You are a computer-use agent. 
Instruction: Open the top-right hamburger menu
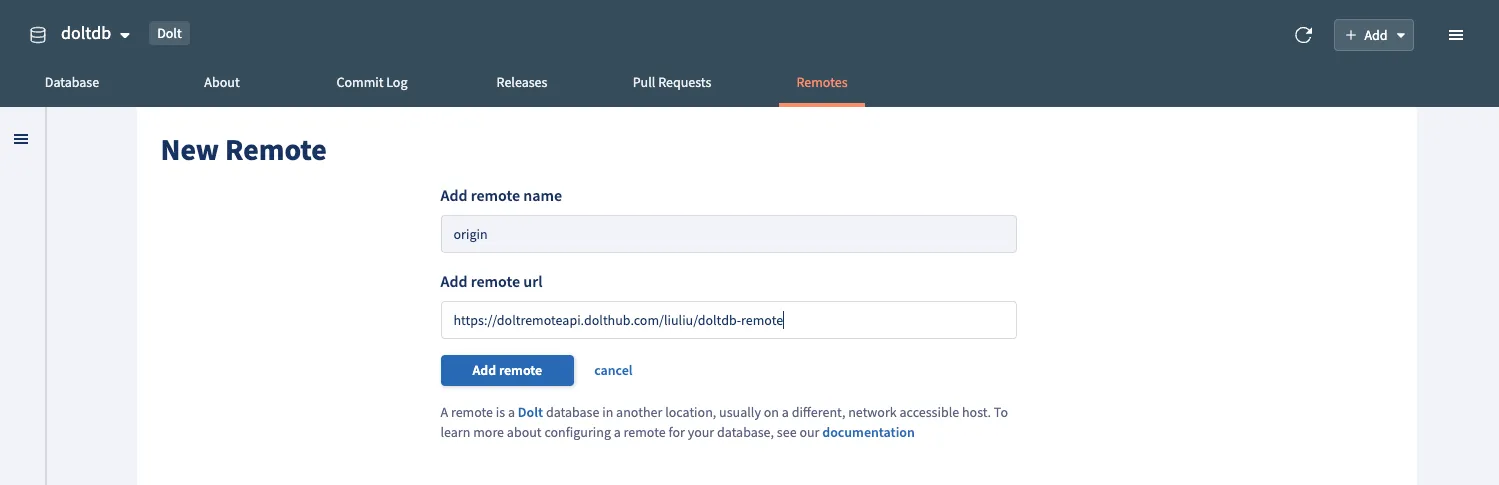click(x=1455, y=35)
